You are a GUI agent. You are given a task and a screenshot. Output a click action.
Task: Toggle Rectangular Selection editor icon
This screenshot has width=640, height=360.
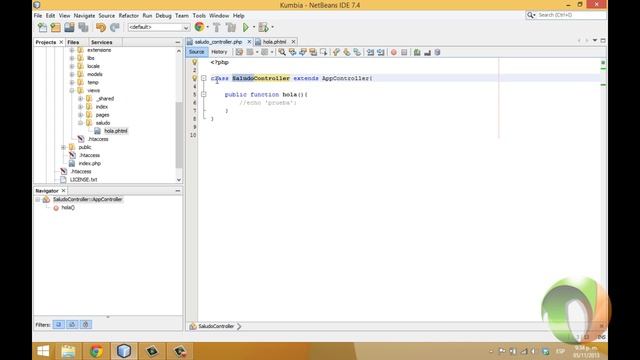pyautogui.click(x=324, y=52)
